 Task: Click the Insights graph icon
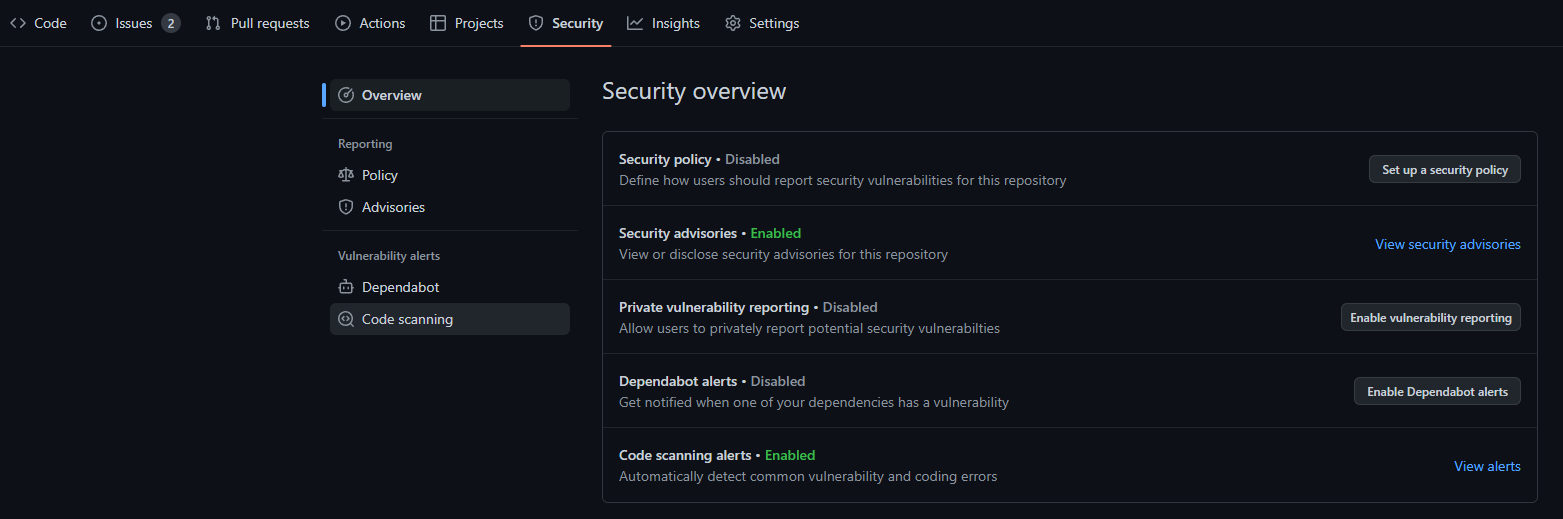pos(635,23)
